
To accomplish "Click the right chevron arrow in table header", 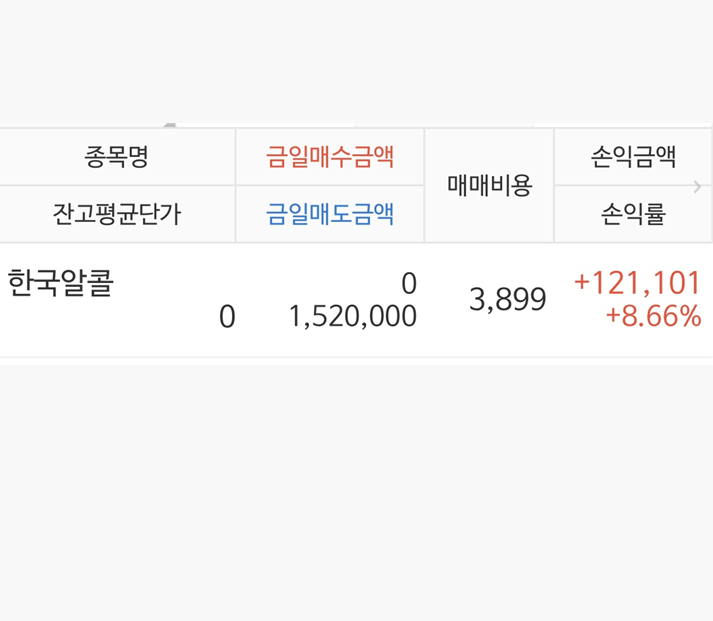I will click(x=697, y=186).
